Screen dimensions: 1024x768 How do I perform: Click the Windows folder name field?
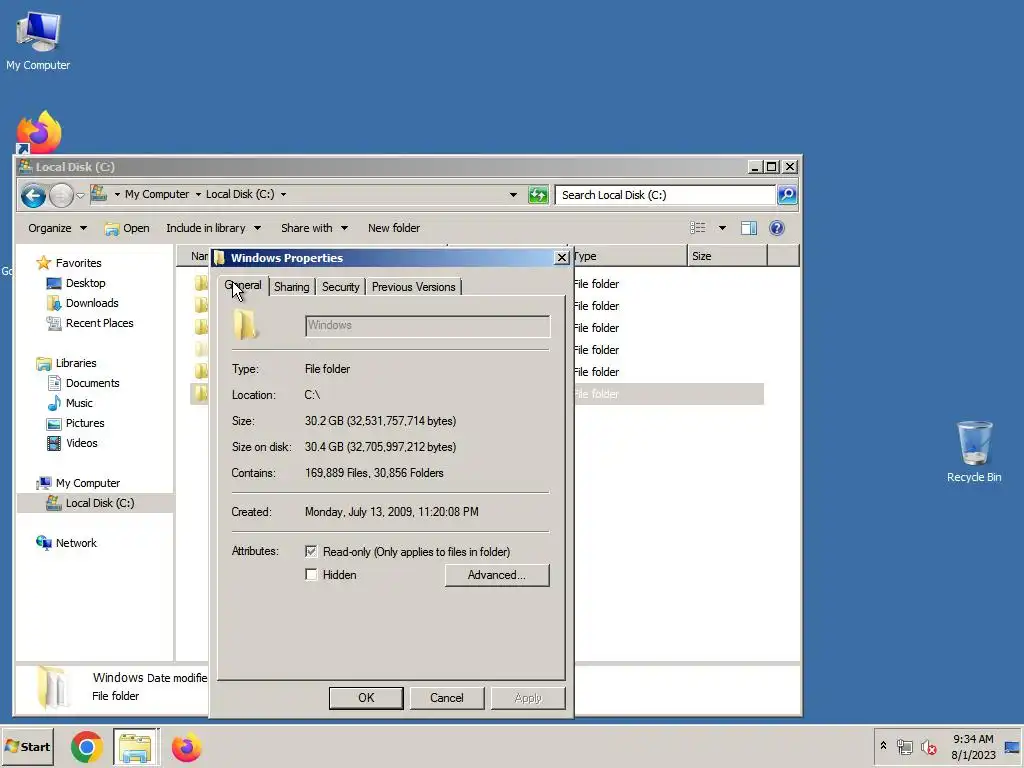(427, 326)
